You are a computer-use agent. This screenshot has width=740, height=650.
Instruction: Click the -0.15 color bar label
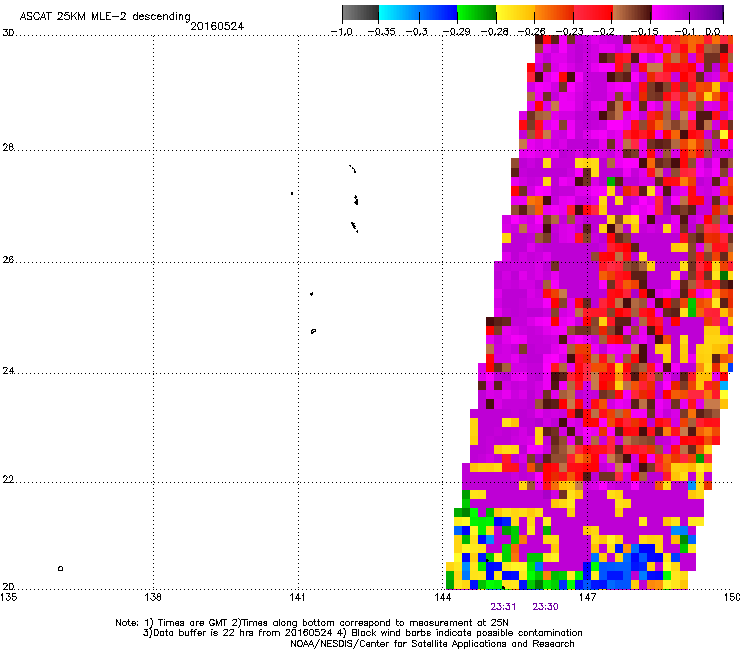pyautogui.click(x=645, y=32)
